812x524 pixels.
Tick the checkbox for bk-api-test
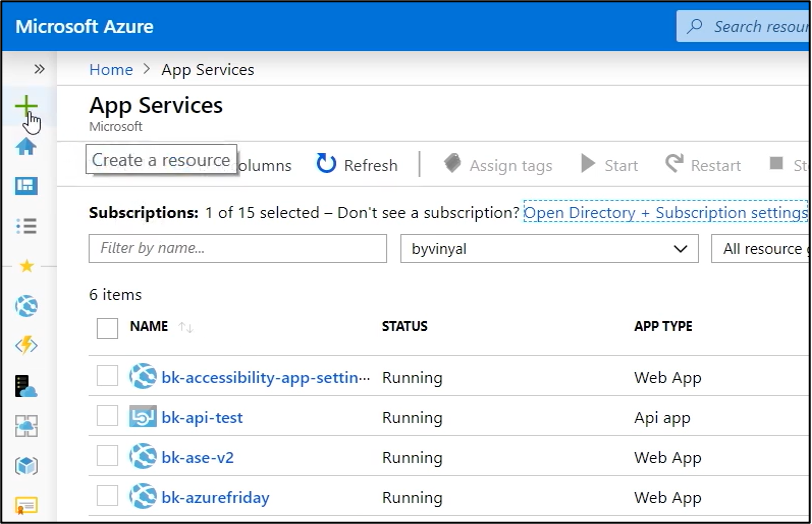pos(107,417)
